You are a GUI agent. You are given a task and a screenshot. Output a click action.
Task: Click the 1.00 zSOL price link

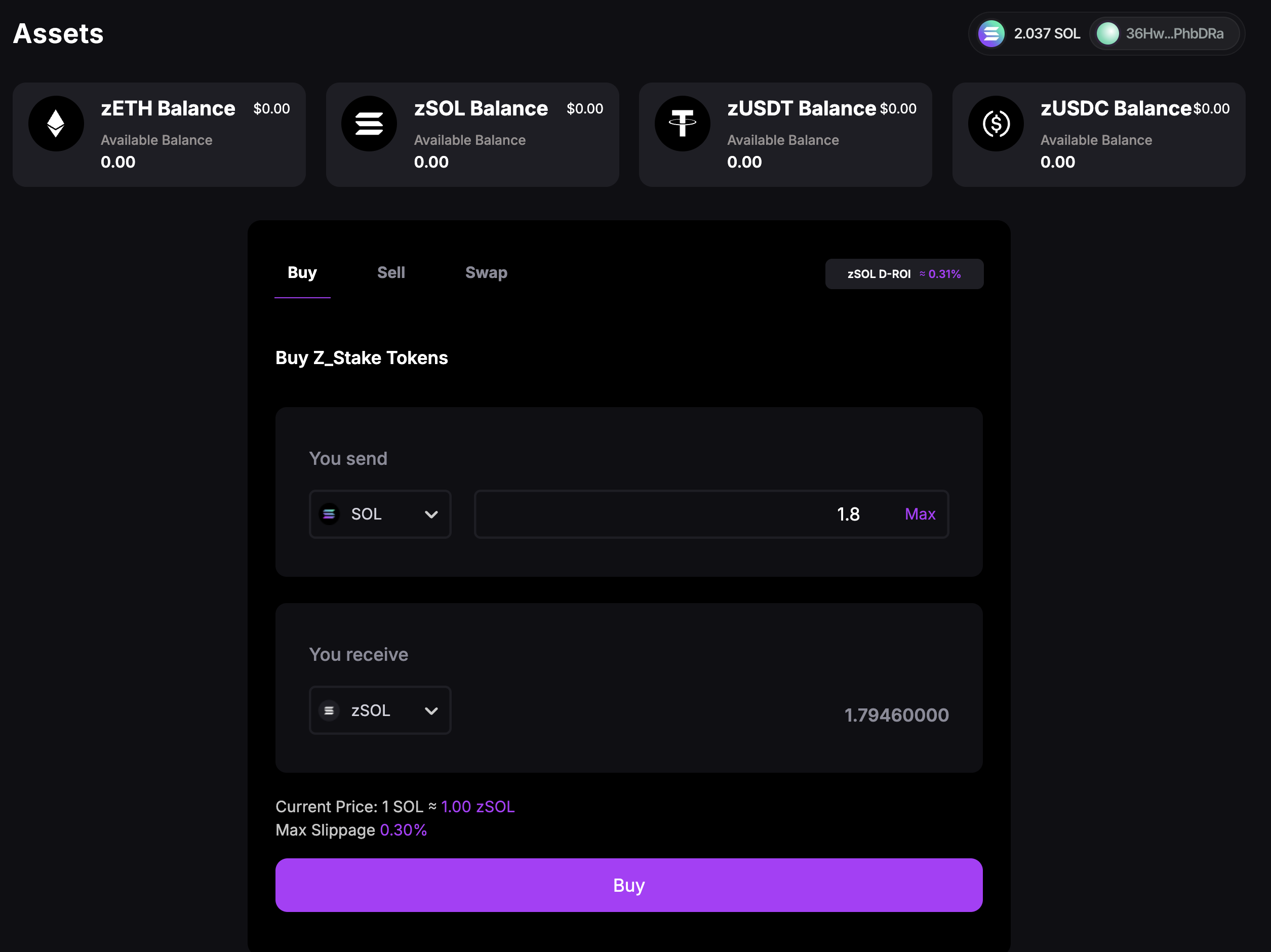478,807
